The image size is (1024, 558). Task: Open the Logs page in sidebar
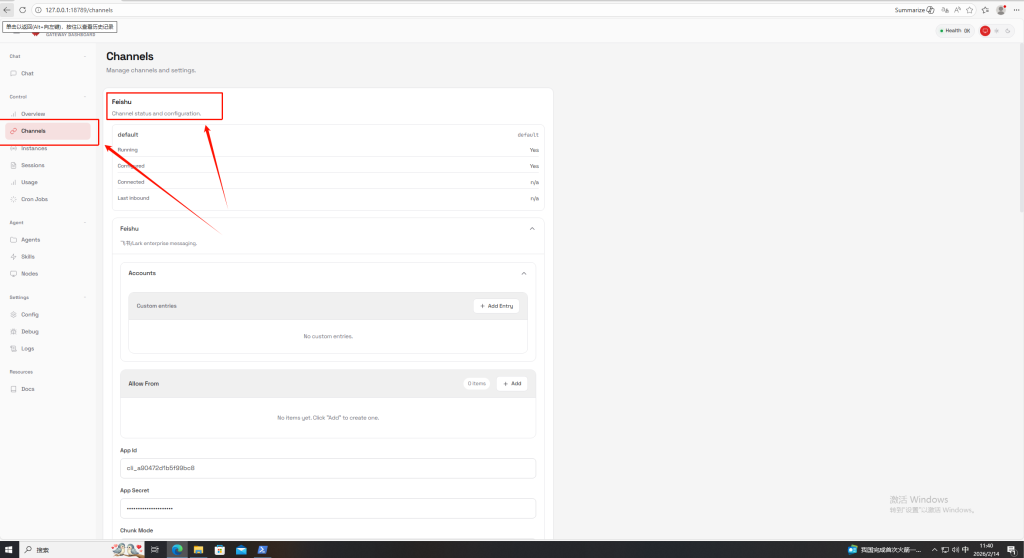tap(27, 348)
